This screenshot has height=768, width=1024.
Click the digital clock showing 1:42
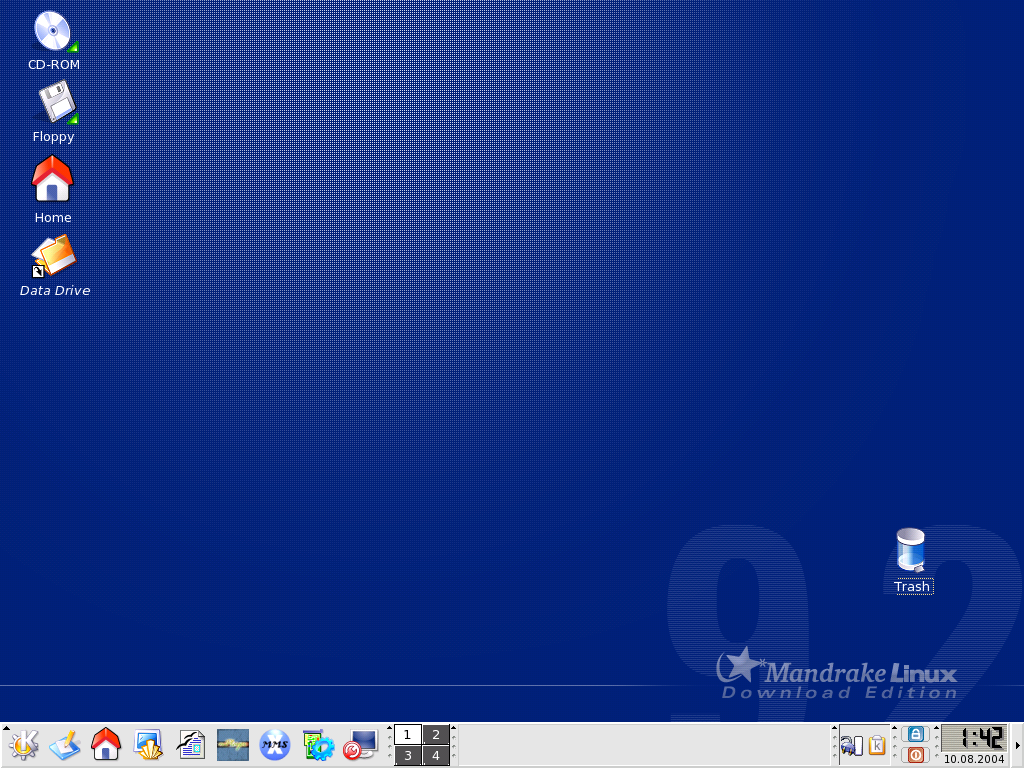[974, 738]
